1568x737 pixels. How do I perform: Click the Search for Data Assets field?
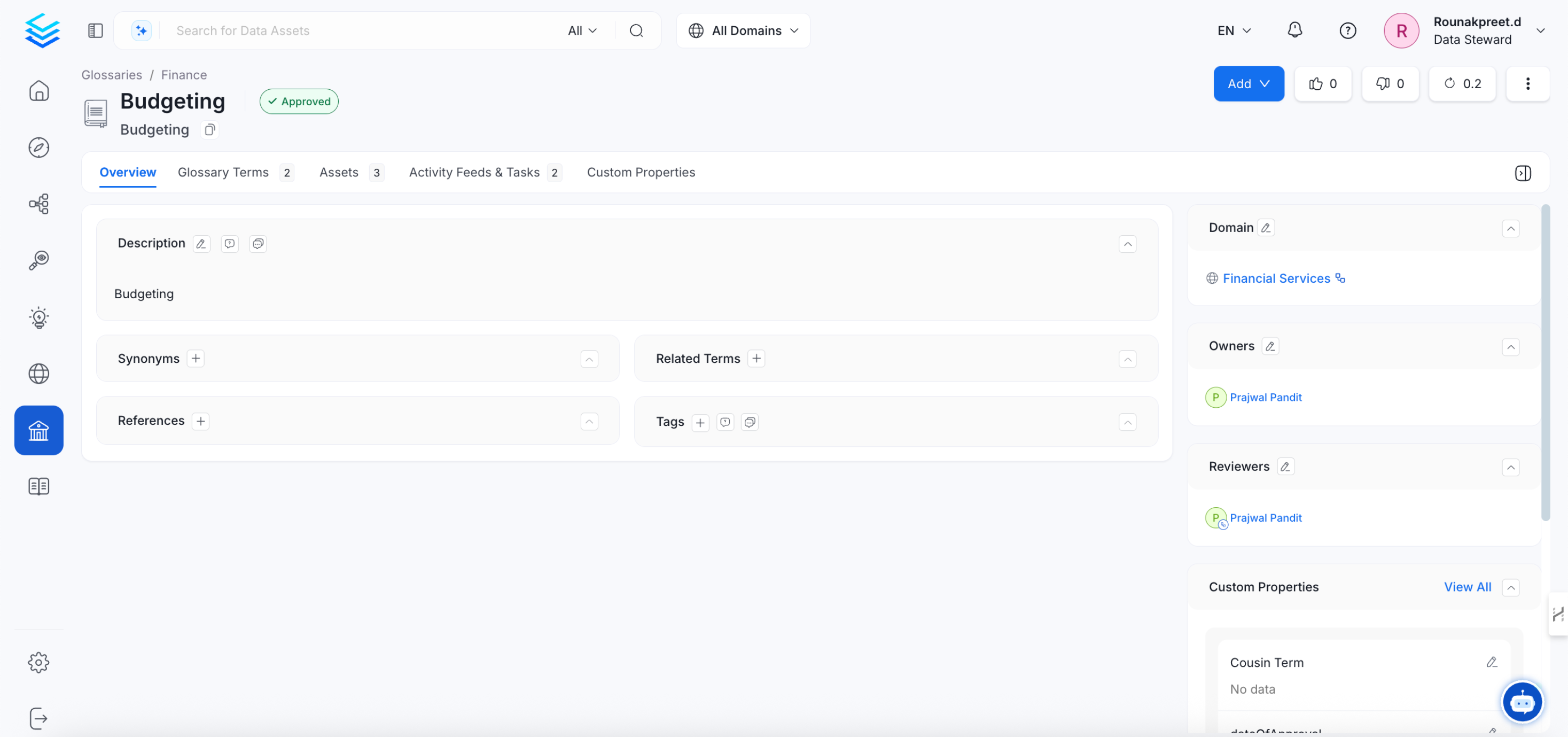tap(365, 30)
